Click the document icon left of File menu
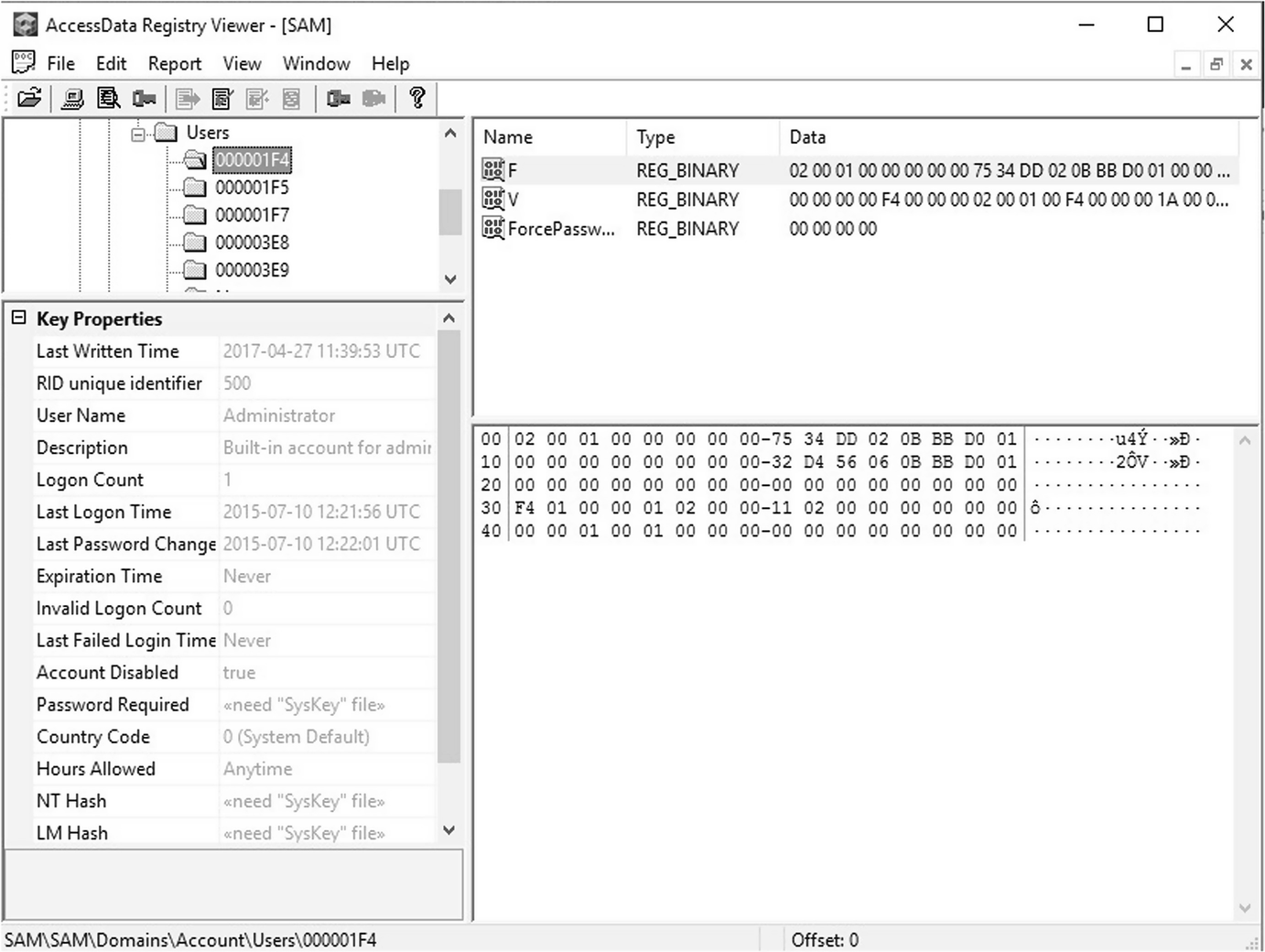This screenshot has width=1265, height=952. [x=23, y=62]
